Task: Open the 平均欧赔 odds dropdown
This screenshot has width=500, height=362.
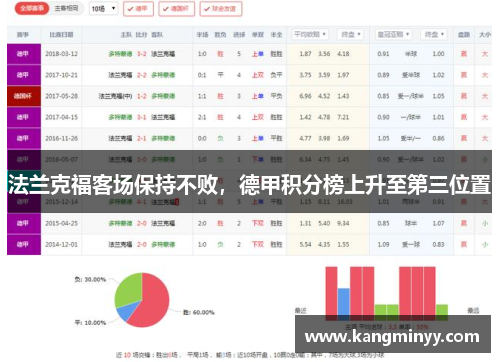Action: pyautogui.click(x=310, y=34)
